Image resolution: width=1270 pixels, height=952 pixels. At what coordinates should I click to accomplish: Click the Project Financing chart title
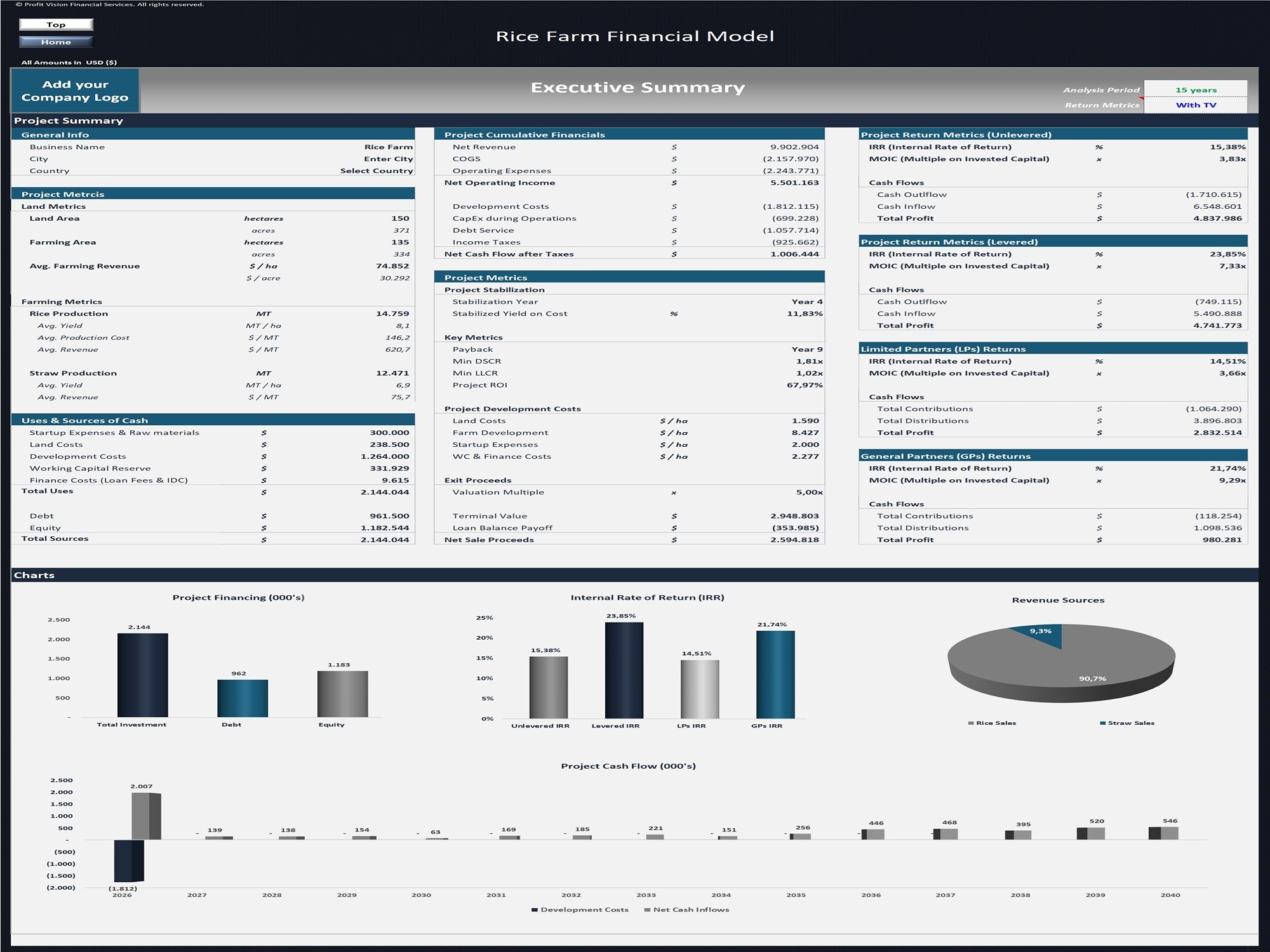click(238, 597)
